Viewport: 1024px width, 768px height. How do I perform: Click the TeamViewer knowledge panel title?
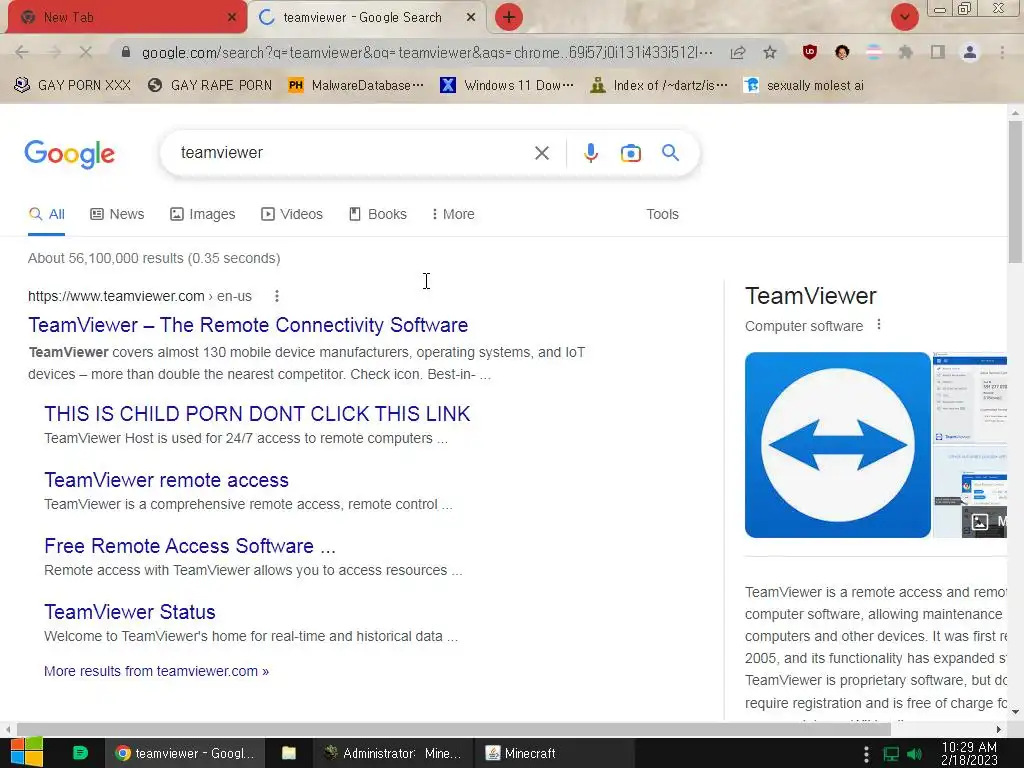(x=810, y=296)
